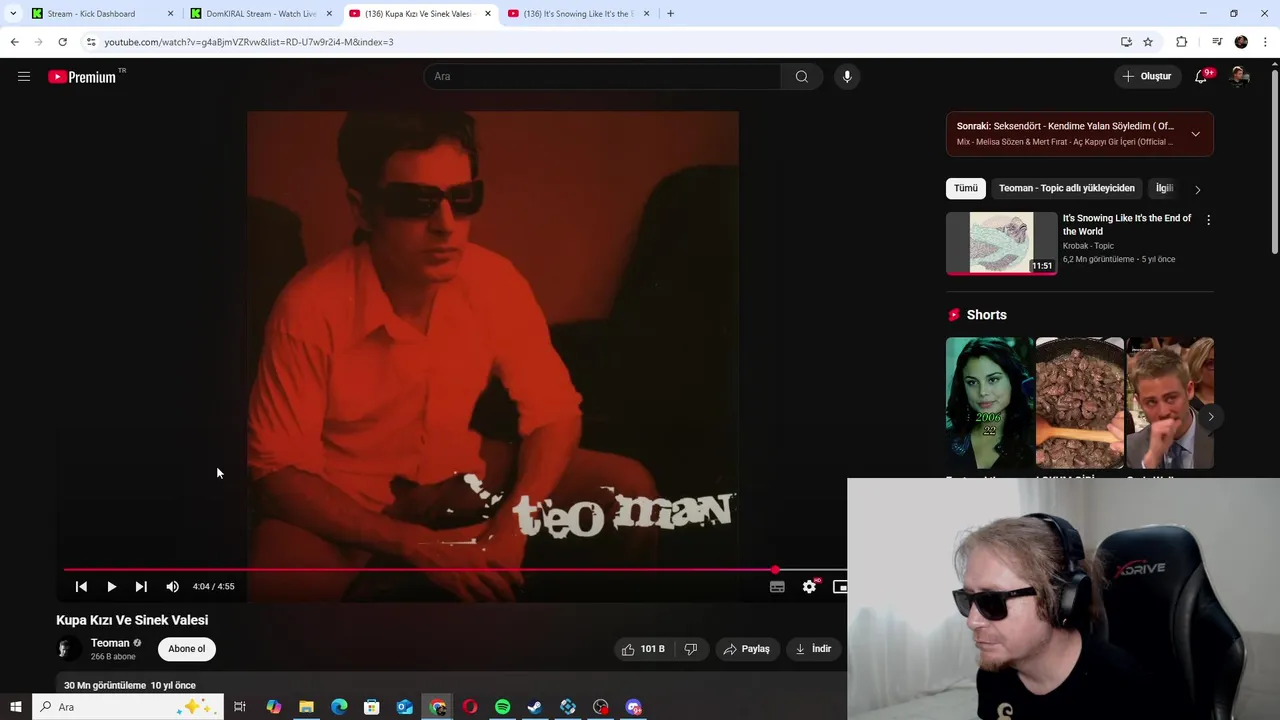Open the Short with 2006 22 caption

(990, 403)
